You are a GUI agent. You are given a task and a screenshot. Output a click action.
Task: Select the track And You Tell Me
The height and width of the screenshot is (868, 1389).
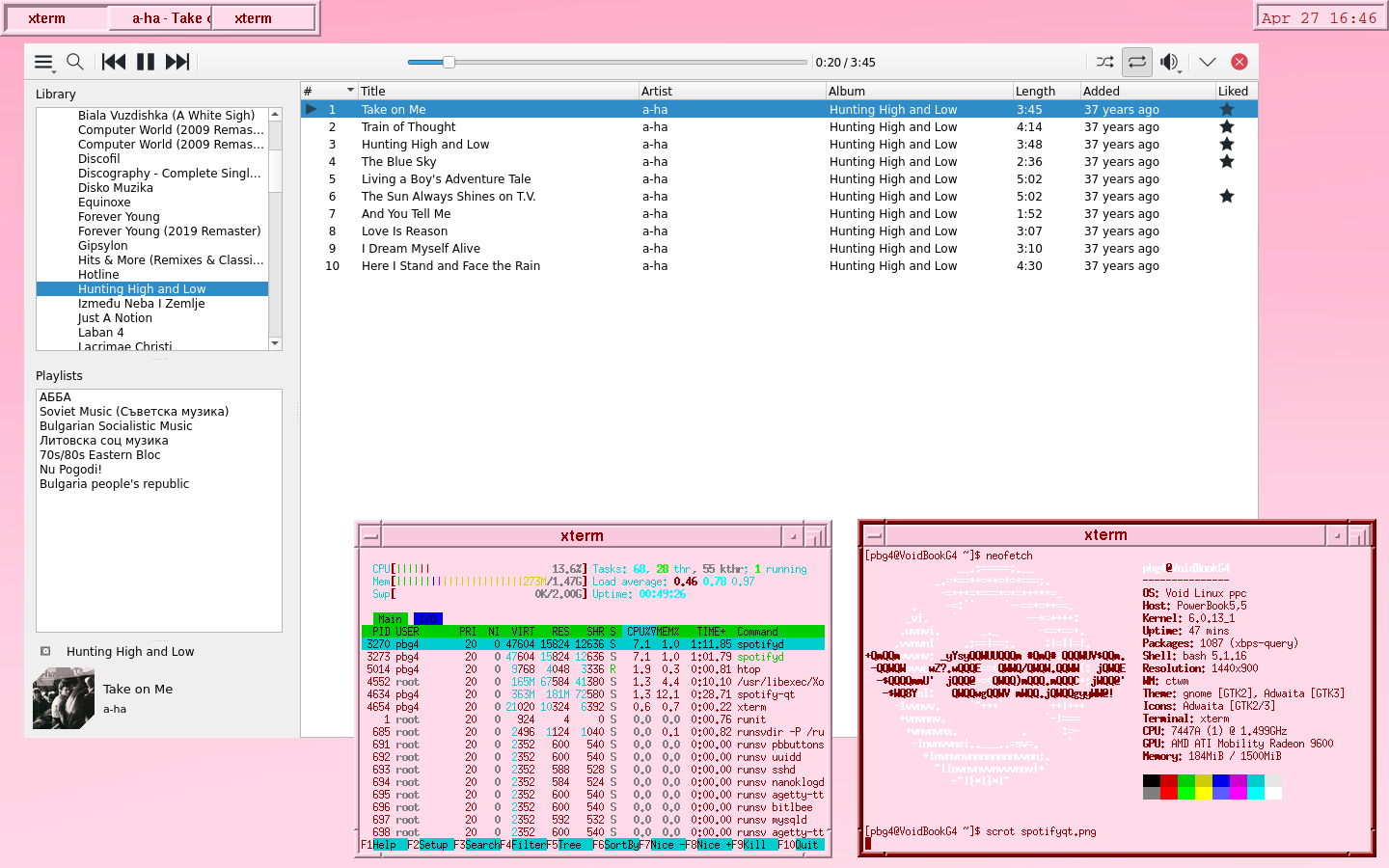click(x=779, y=213)
